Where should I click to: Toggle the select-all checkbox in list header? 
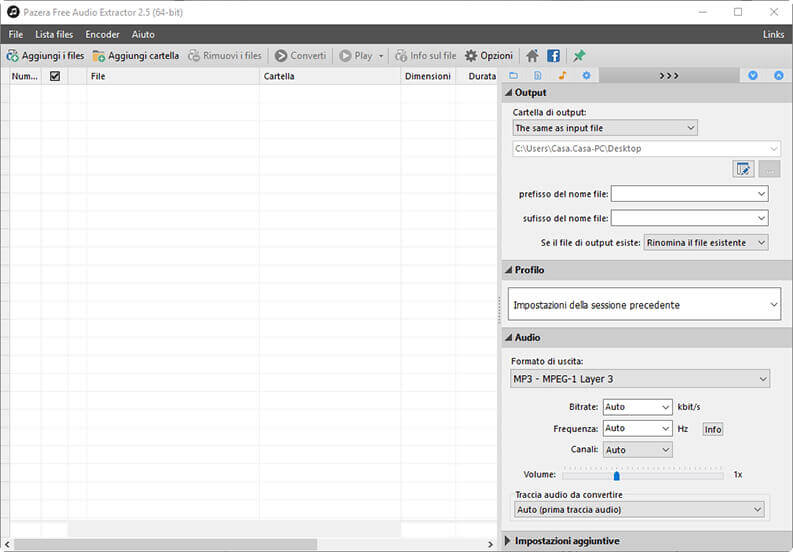pyautogui.click(x=55, y=76)
